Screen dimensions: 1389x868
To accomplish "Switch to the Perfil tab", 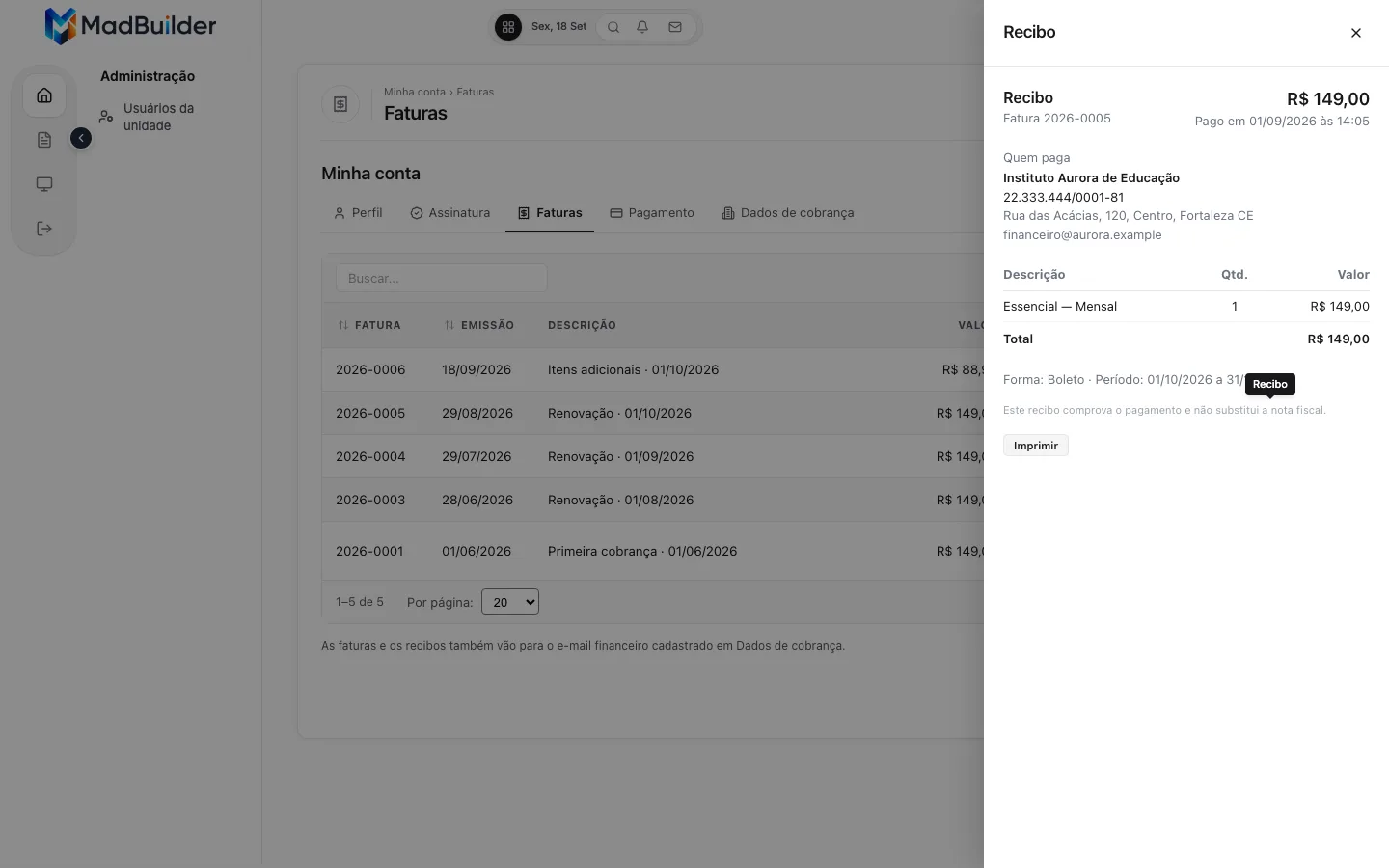I will (x=358, y=213).
